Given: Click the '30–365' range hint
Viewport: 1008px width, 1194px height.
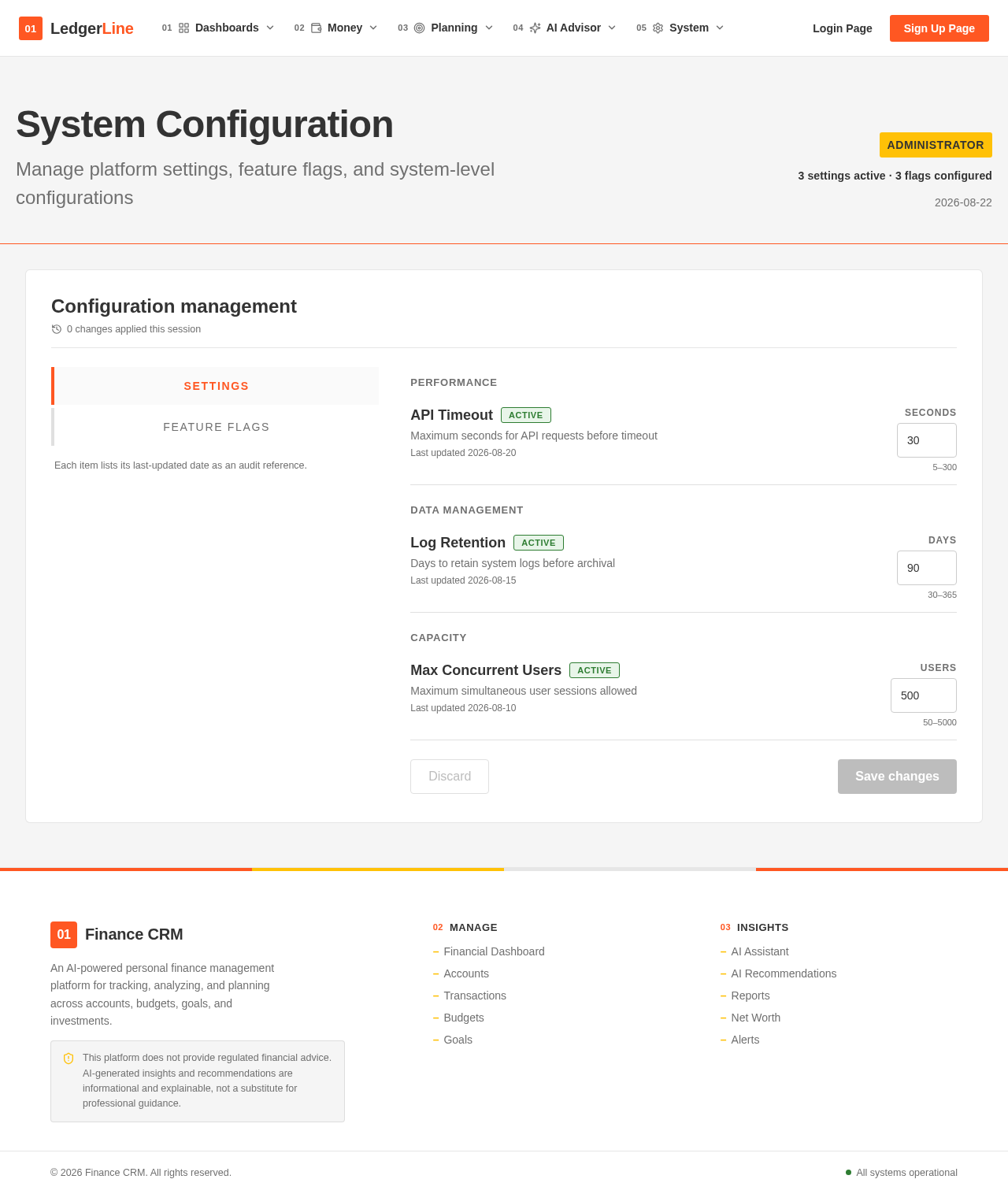Looking at the screenshot, I should pyautogui.click(x=942, y=595).
